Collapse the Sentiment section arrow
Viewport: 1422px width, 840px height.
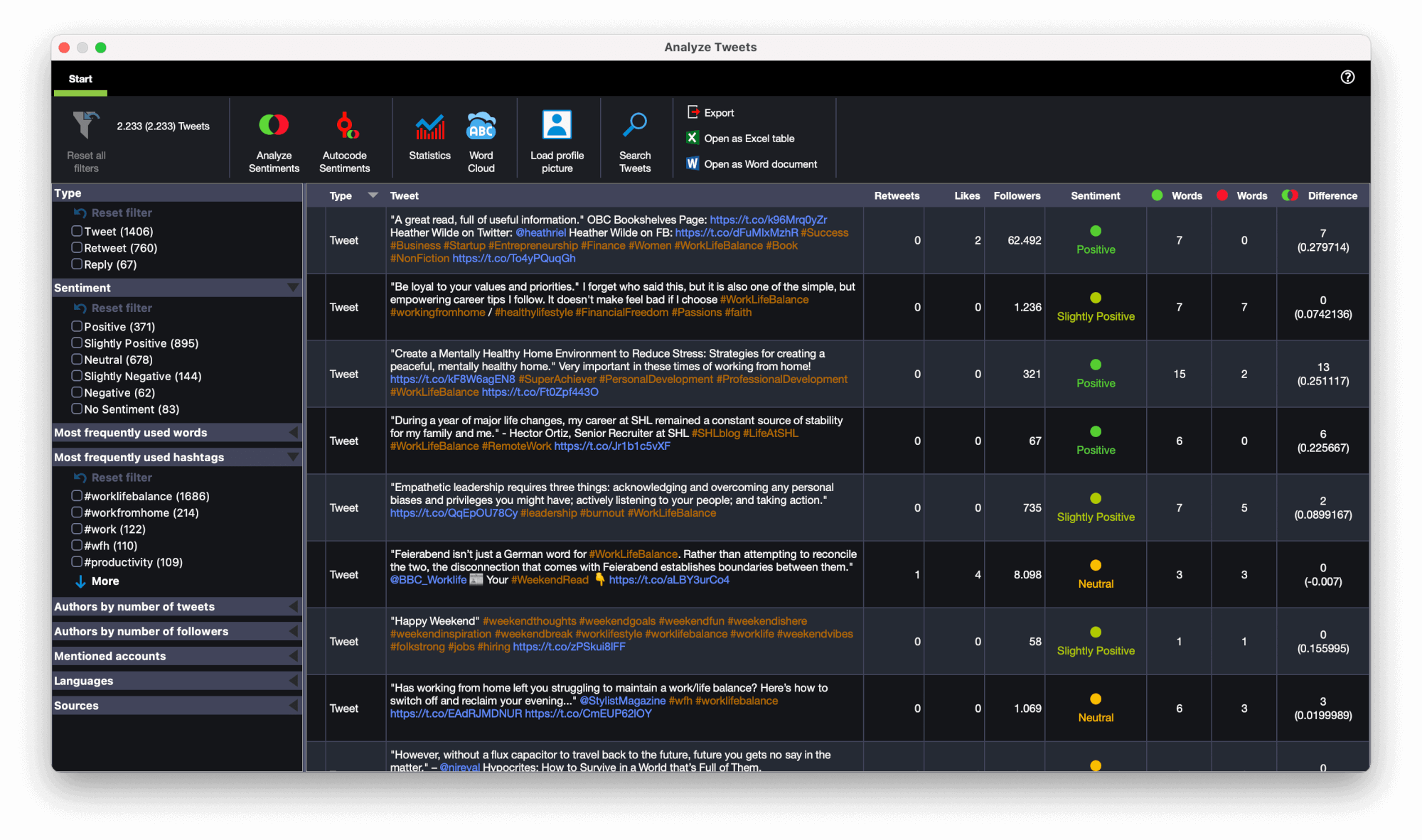[292, 288]
